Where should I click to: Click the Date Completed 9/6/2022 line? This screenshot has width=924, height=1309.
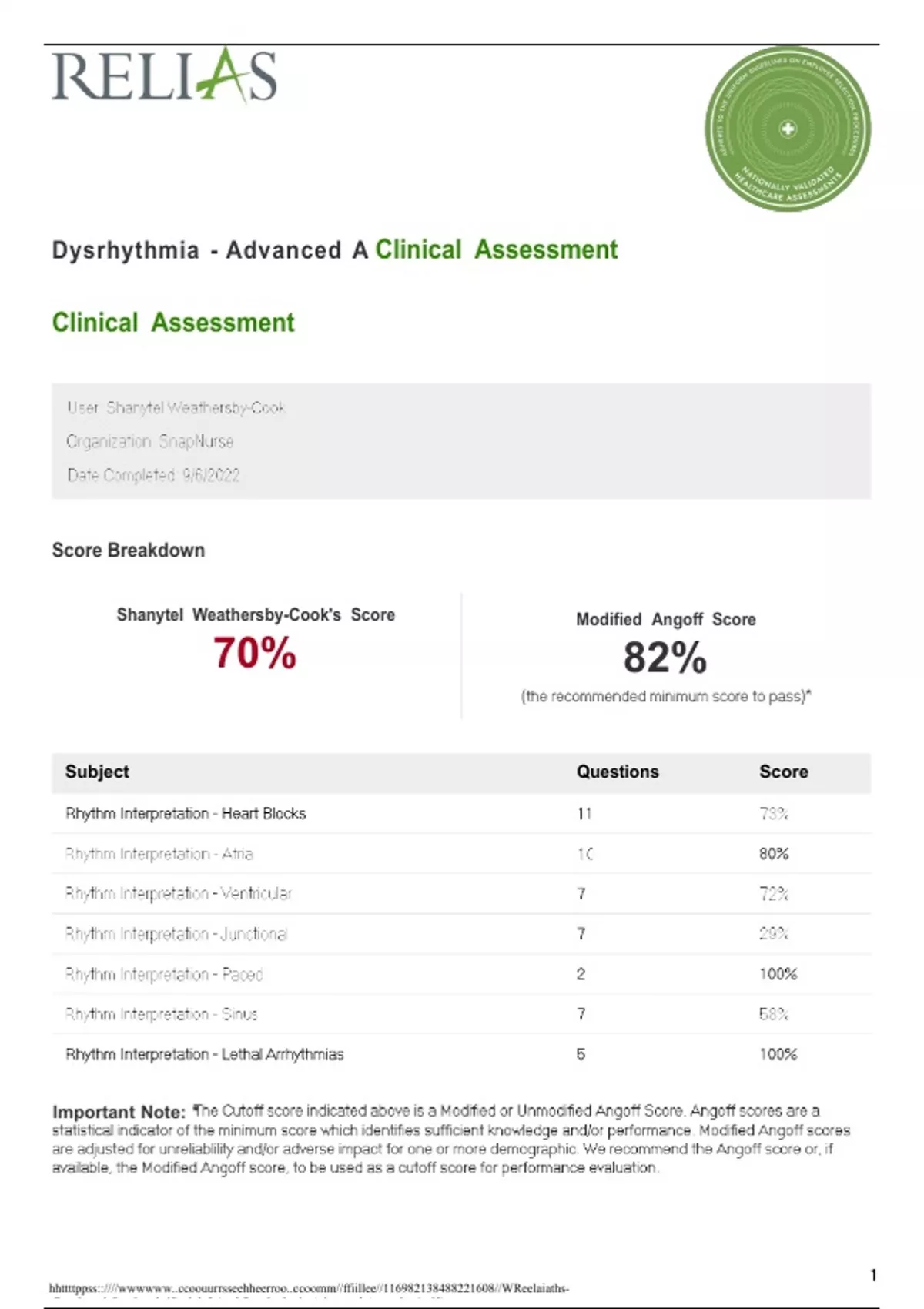(x=153, y=475)
